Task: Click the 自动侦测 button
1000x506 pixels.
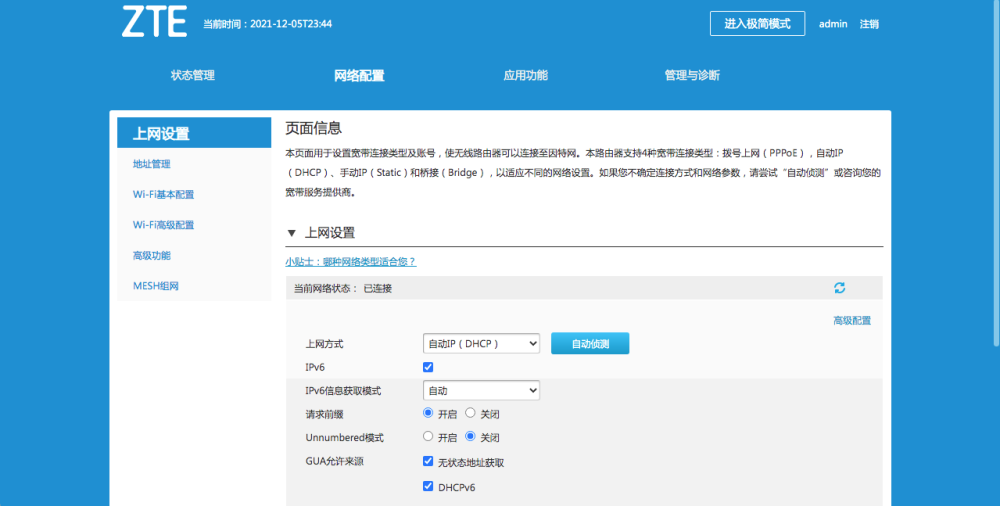Action: [590, 343]
